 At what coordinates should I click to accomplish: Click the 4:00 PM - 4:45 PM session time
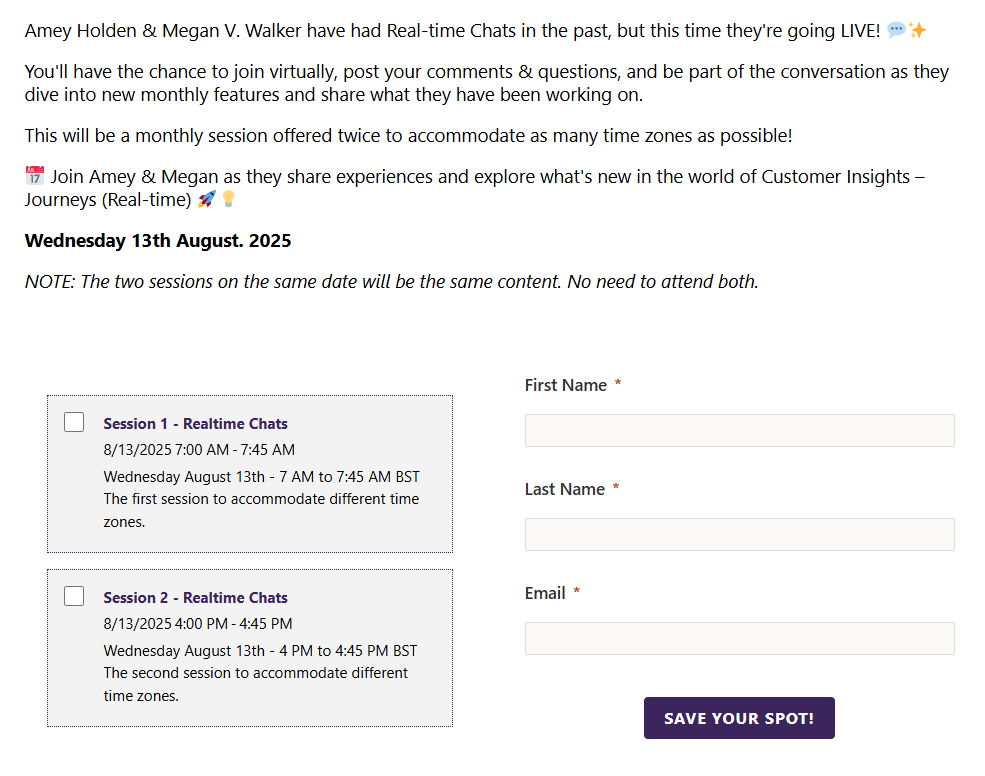[x=198, y=624]
